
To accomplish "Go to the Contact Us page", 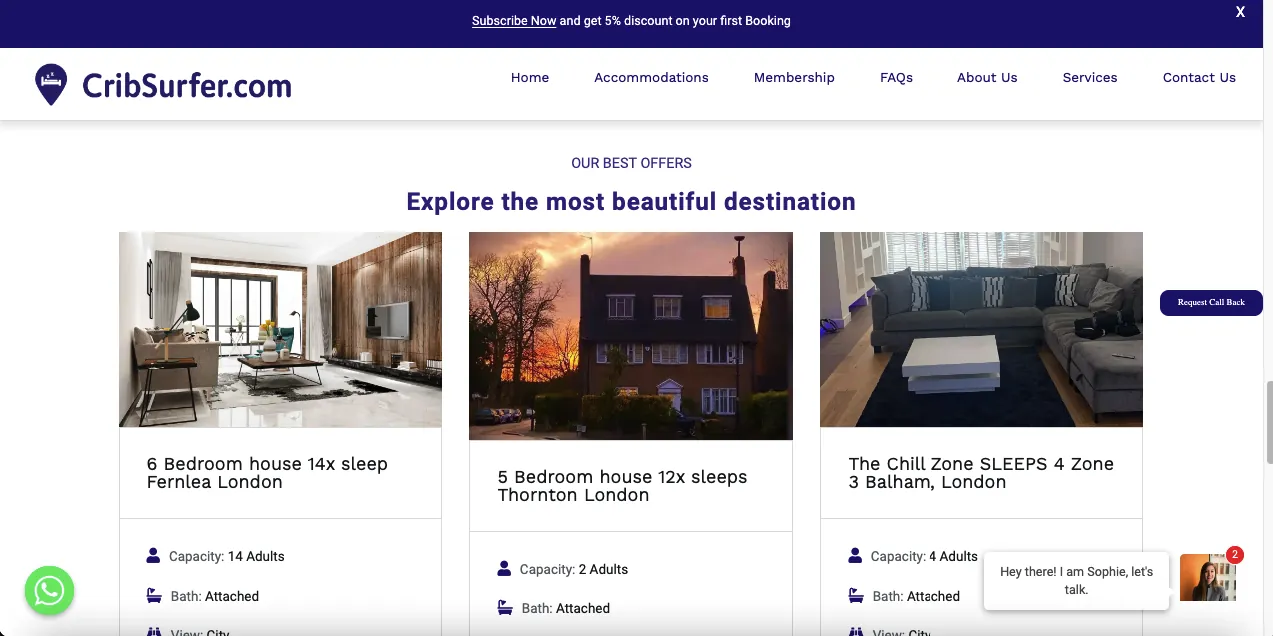I will [1199, 77].
